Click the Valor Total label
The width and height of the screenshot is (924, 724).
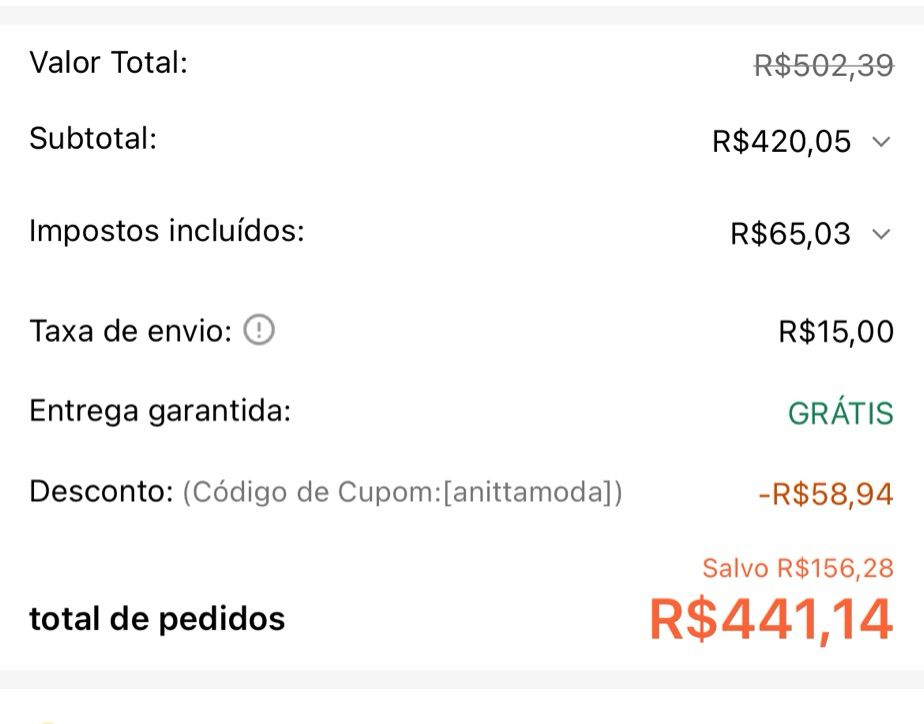pyautogui.click(x=108, y=63)
